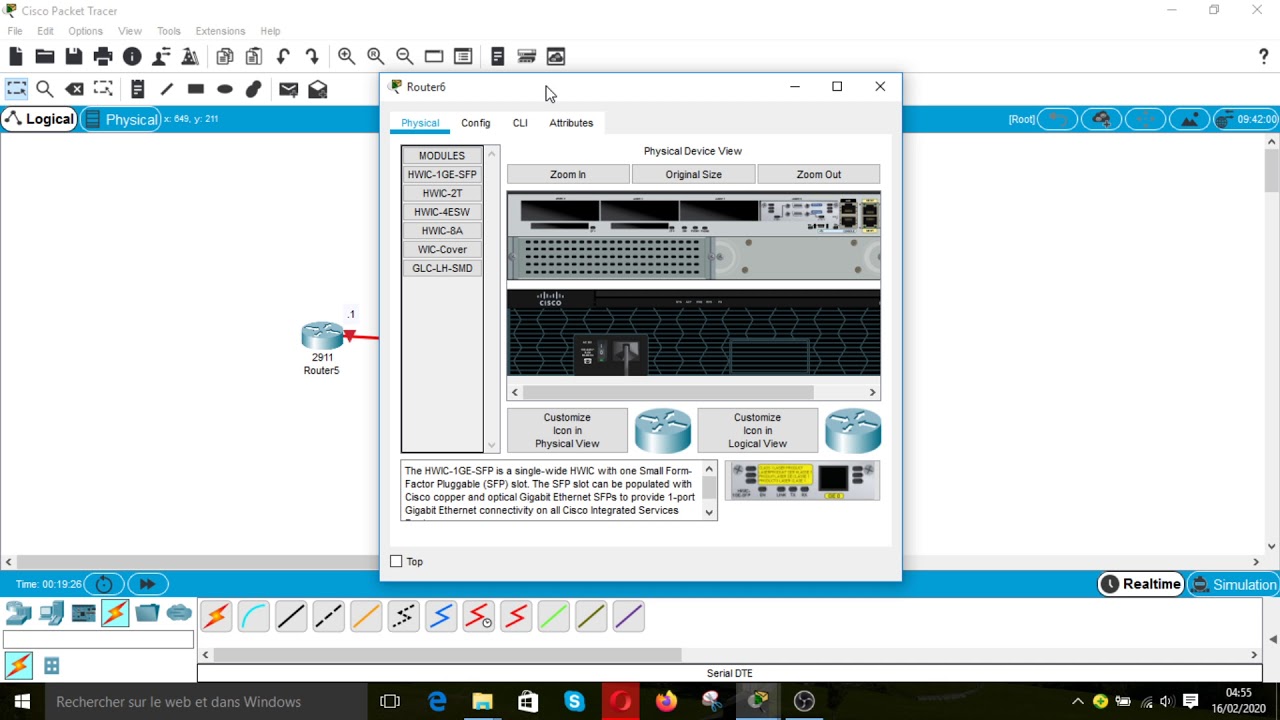Click the Zoom Out button in device view

click(x=819, y=174)
